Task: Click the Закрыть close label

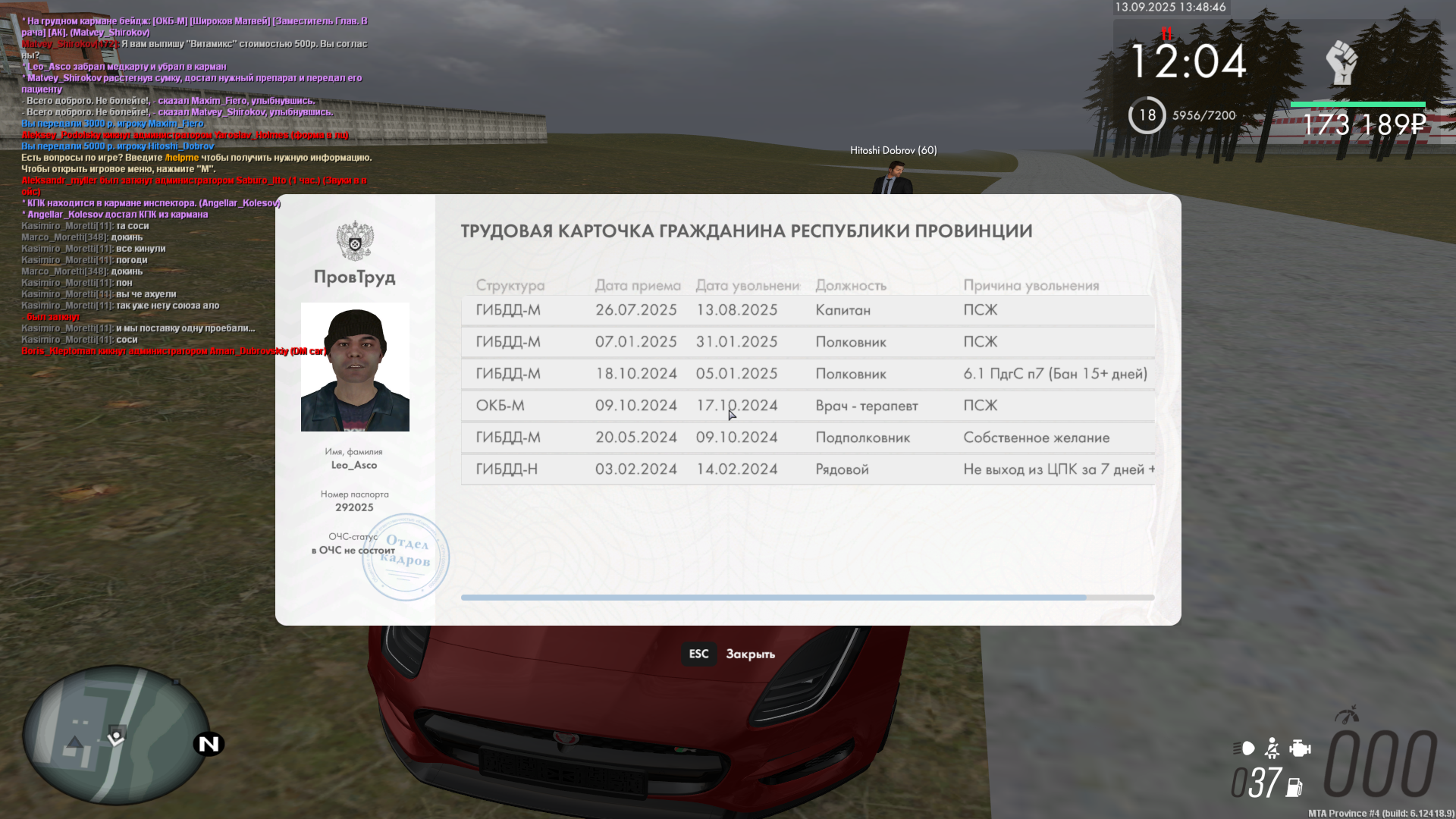Action: pos(750,654)
